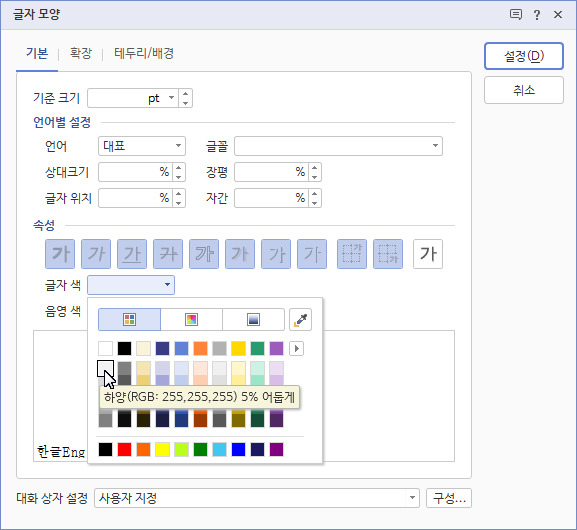577x530 pixels.
Task: Select the pure blue standard color swatch in bottom row
Action: (238, 449)
